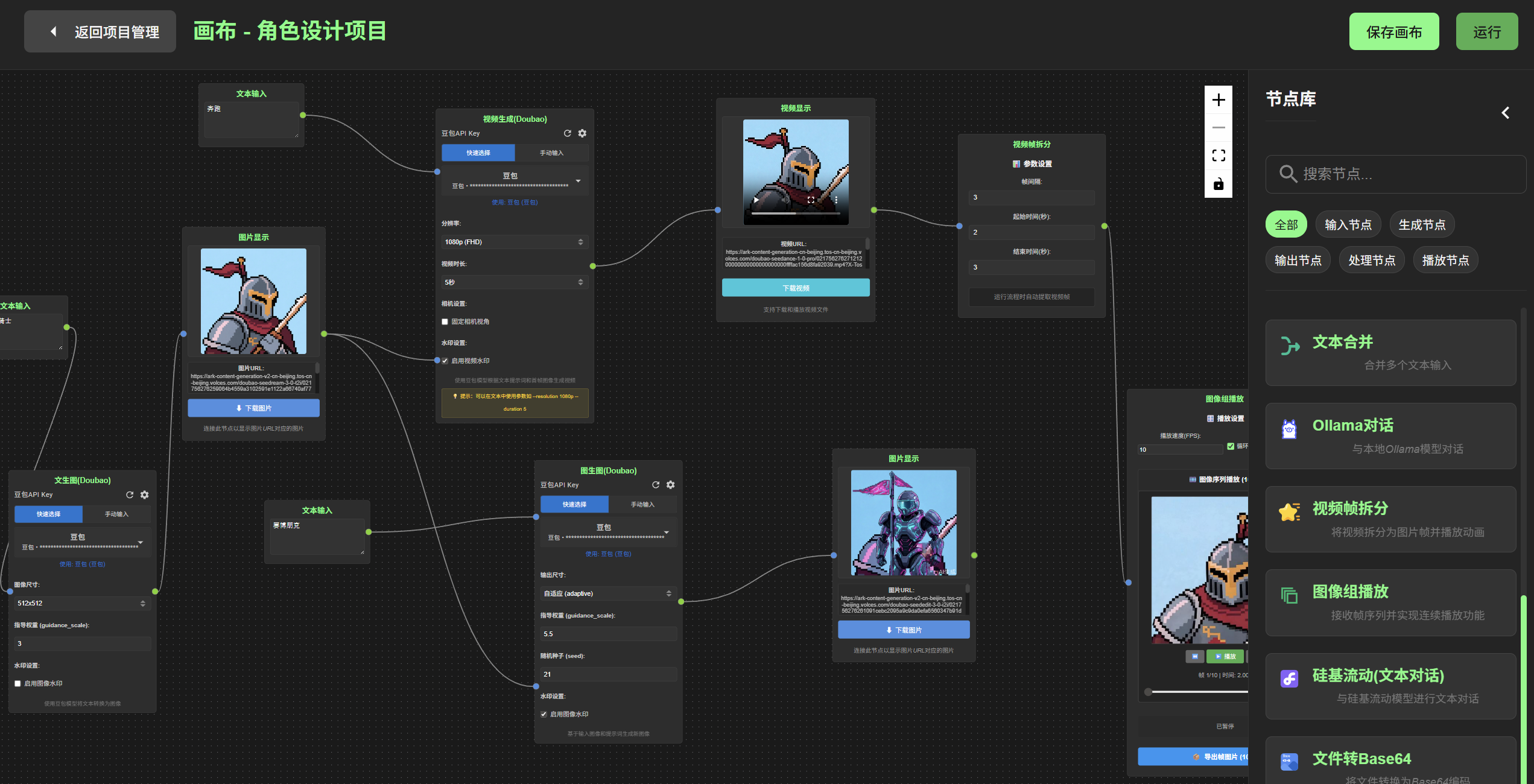
Task: Play the video in 视频显示 node
Action: (756, 200)
